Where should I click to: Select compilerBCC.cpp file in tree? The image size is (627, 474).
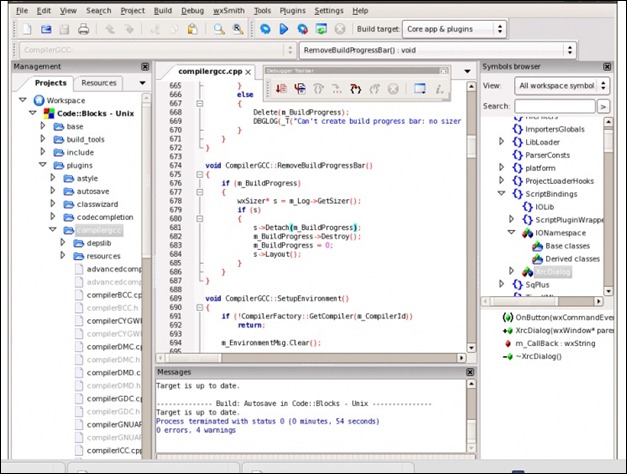(114, 295)
